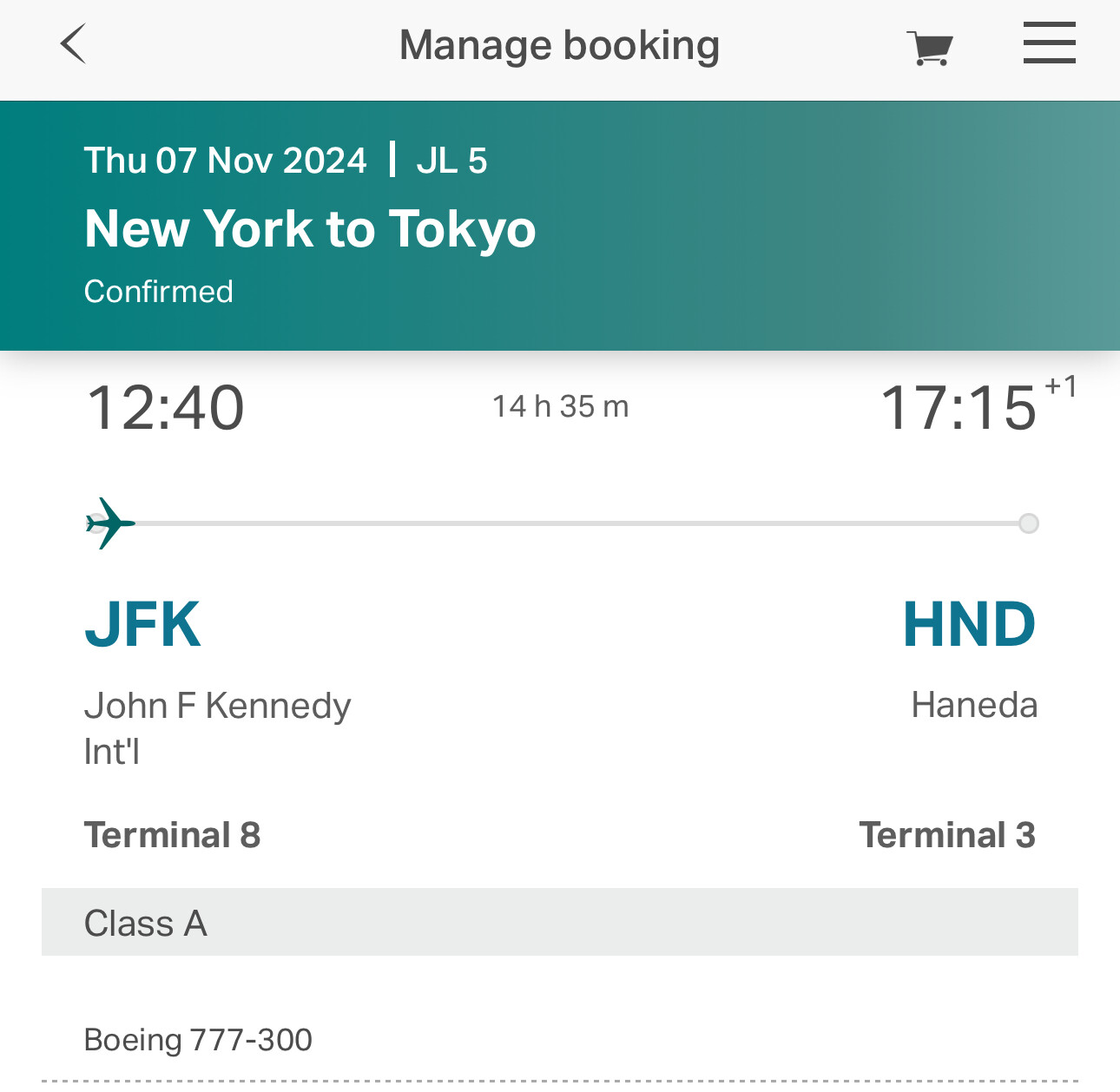Tap the Manage booking title
The height and width of the screenshot is (1092, 1120).
pyautogui.click(x=559, y=45)
